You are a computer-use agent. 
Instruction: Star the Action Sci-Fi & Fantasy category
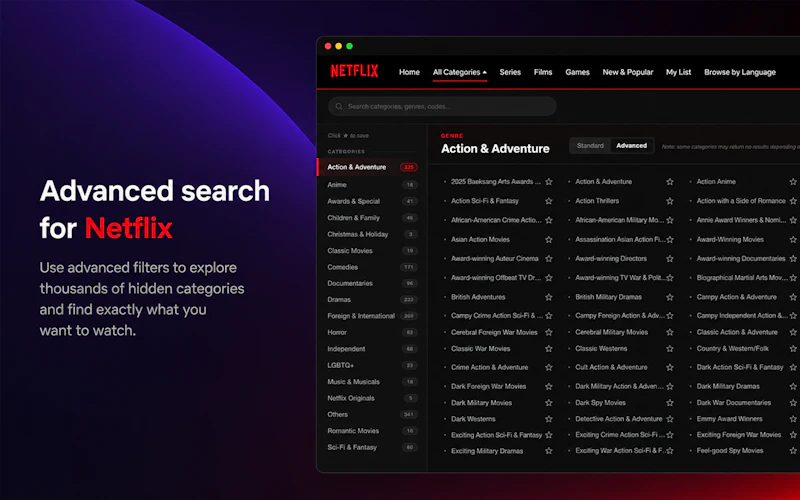(x=548, y=201)
